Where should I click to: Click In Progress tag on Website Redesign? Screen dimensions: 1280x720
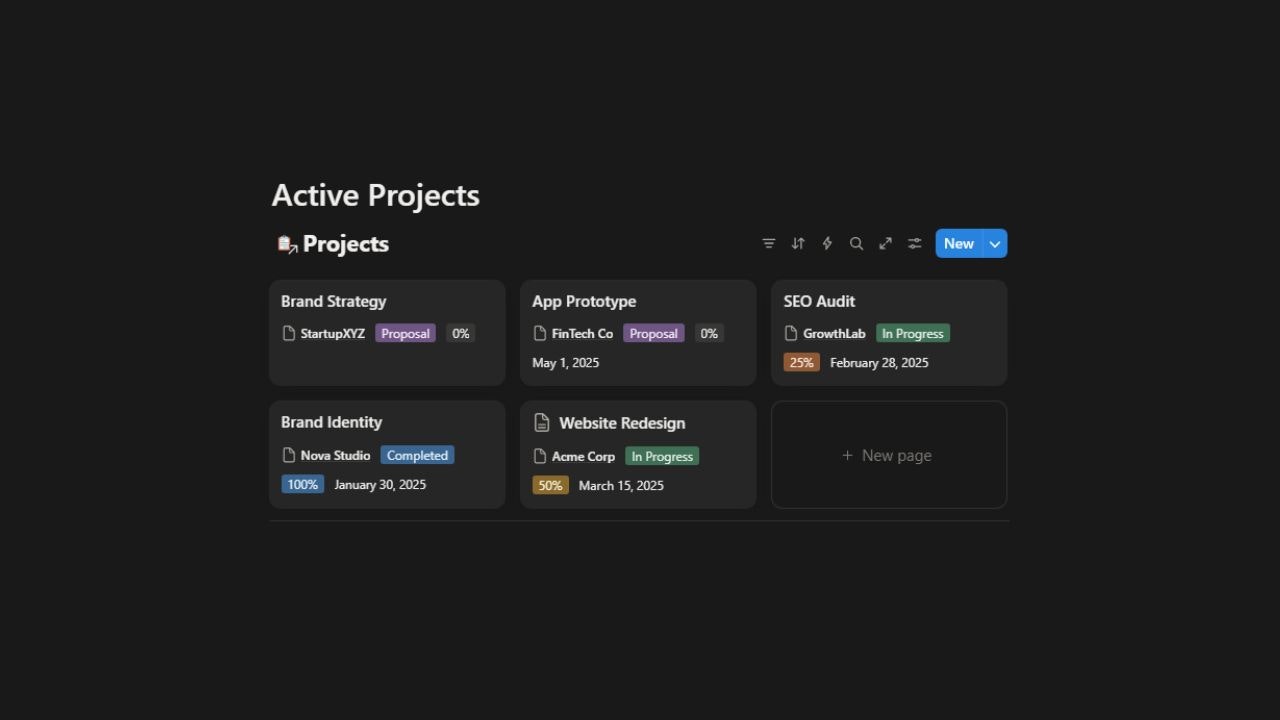point(662,456)
